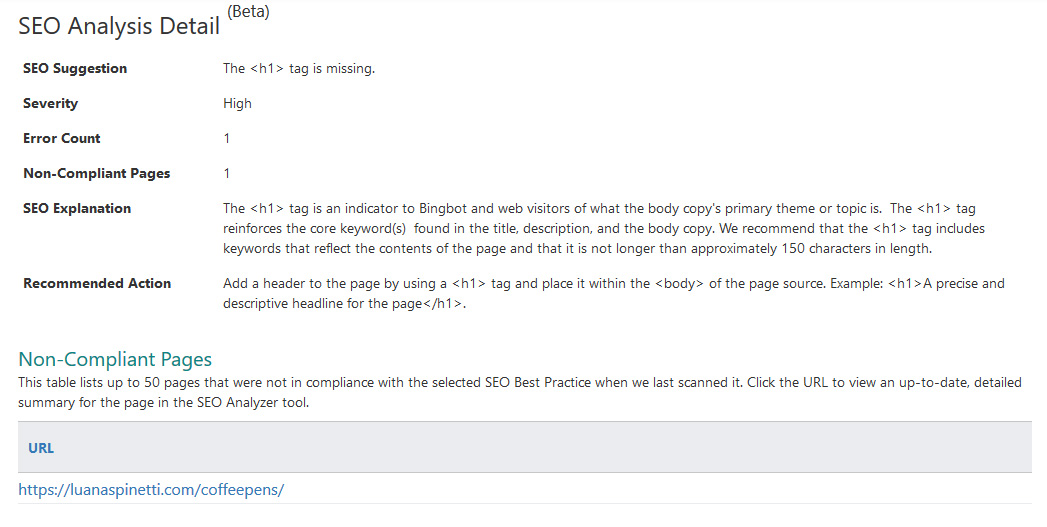Click the URL column header
This screenshot has width=1047, height=527.
pyautogui.click(x=41, y=448)
